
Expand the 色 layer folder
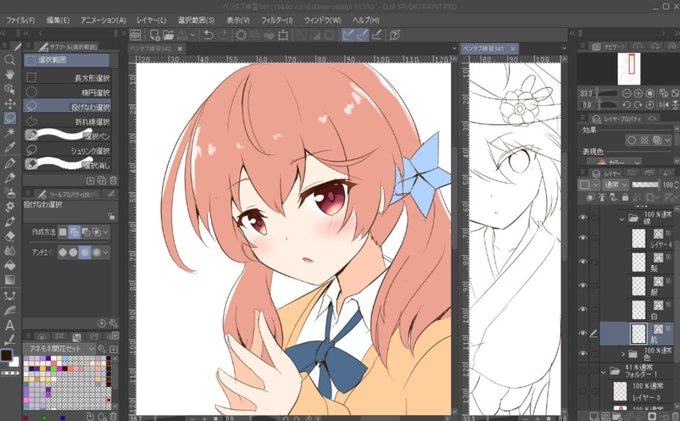coord(623,354)
